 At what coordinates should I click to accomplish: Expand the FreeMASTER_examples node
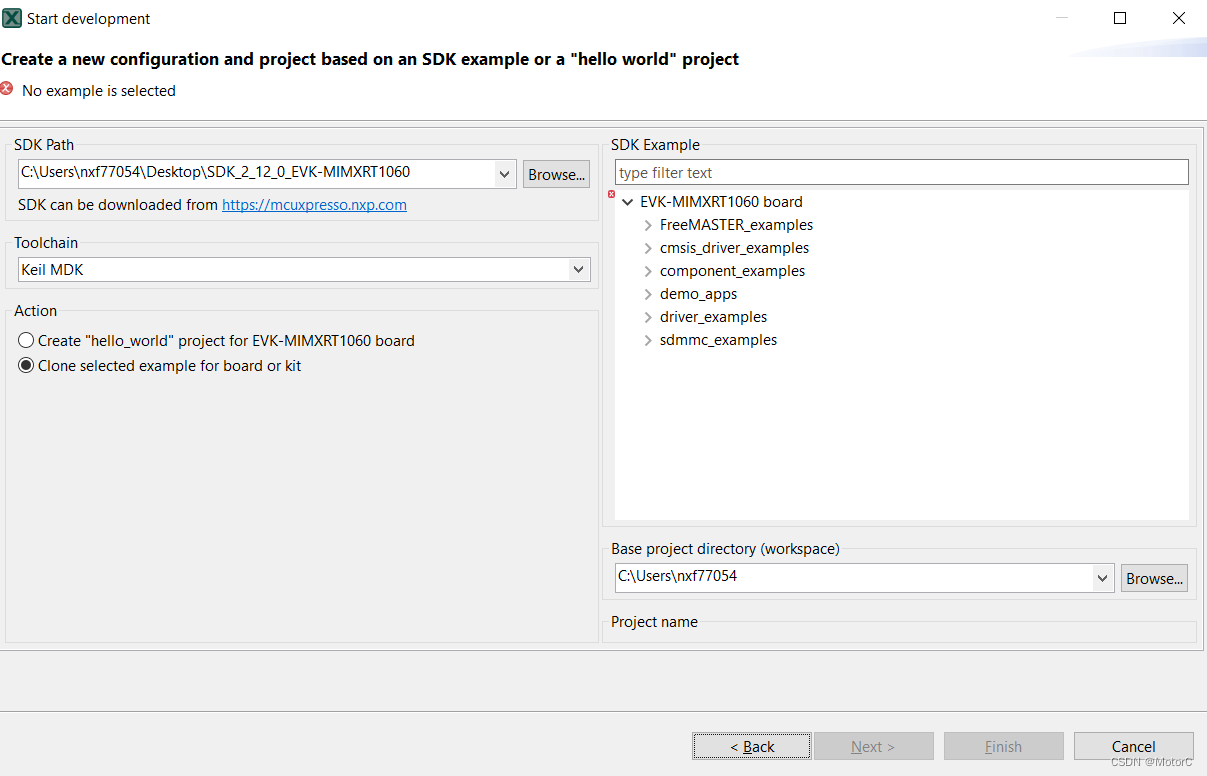tap(648, 225)
